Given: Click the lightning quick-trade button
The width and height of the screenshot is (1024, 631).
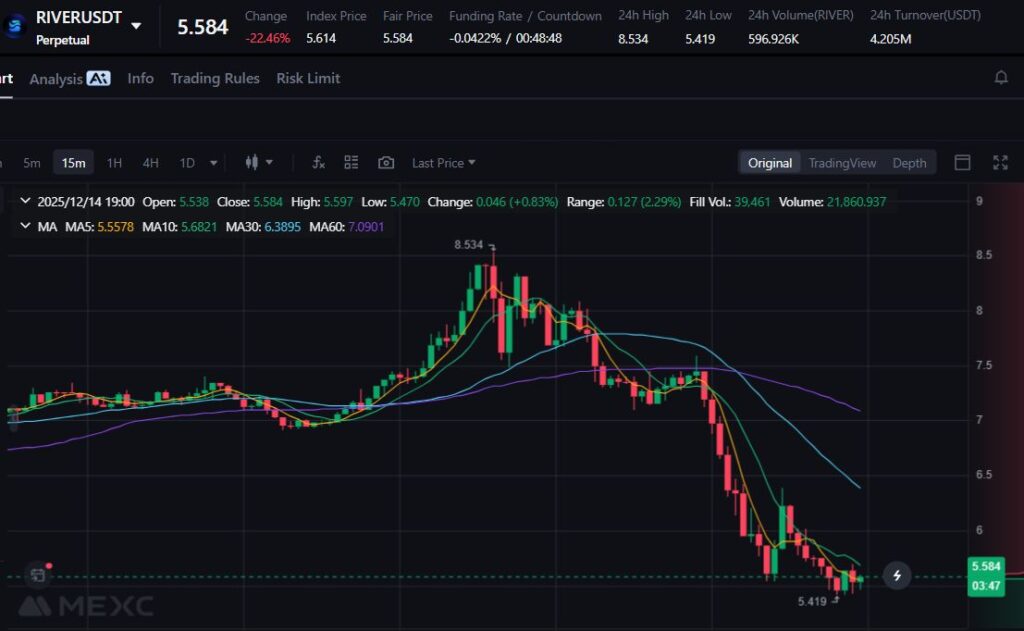Looking at the screenshot, I should pyautogui.click(x=897, y=575).
